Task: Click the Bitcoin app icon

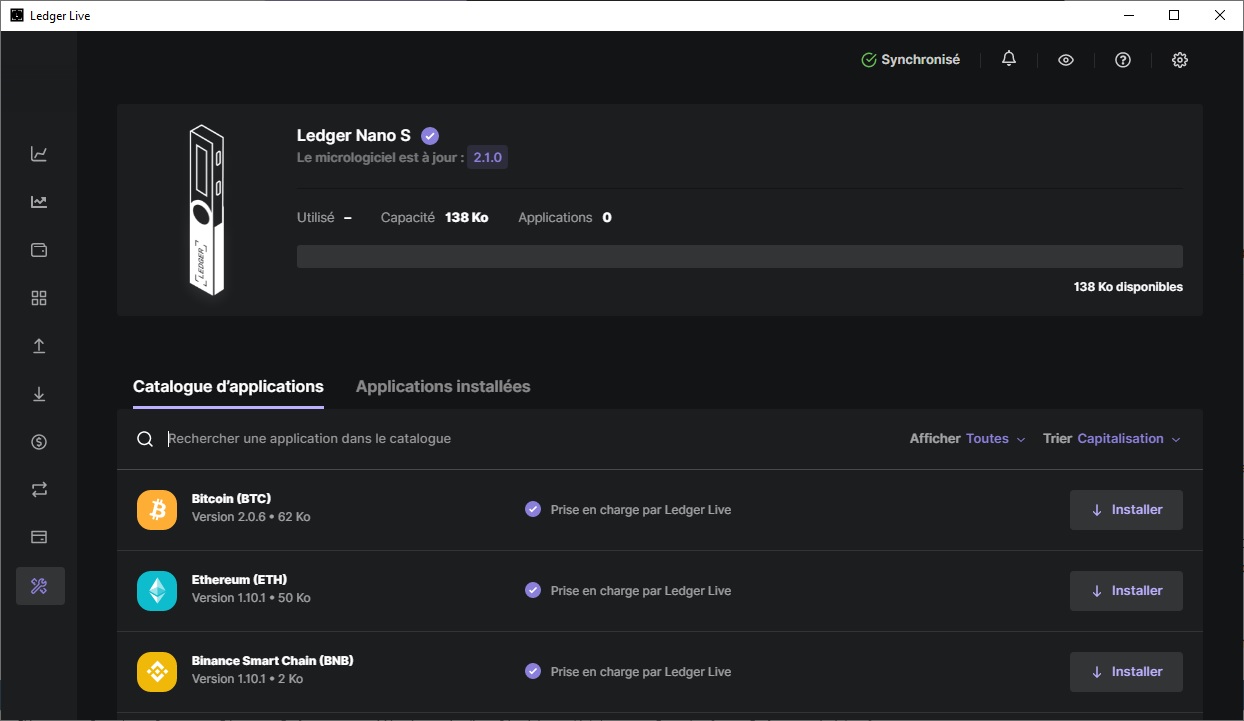Action: 157,510
